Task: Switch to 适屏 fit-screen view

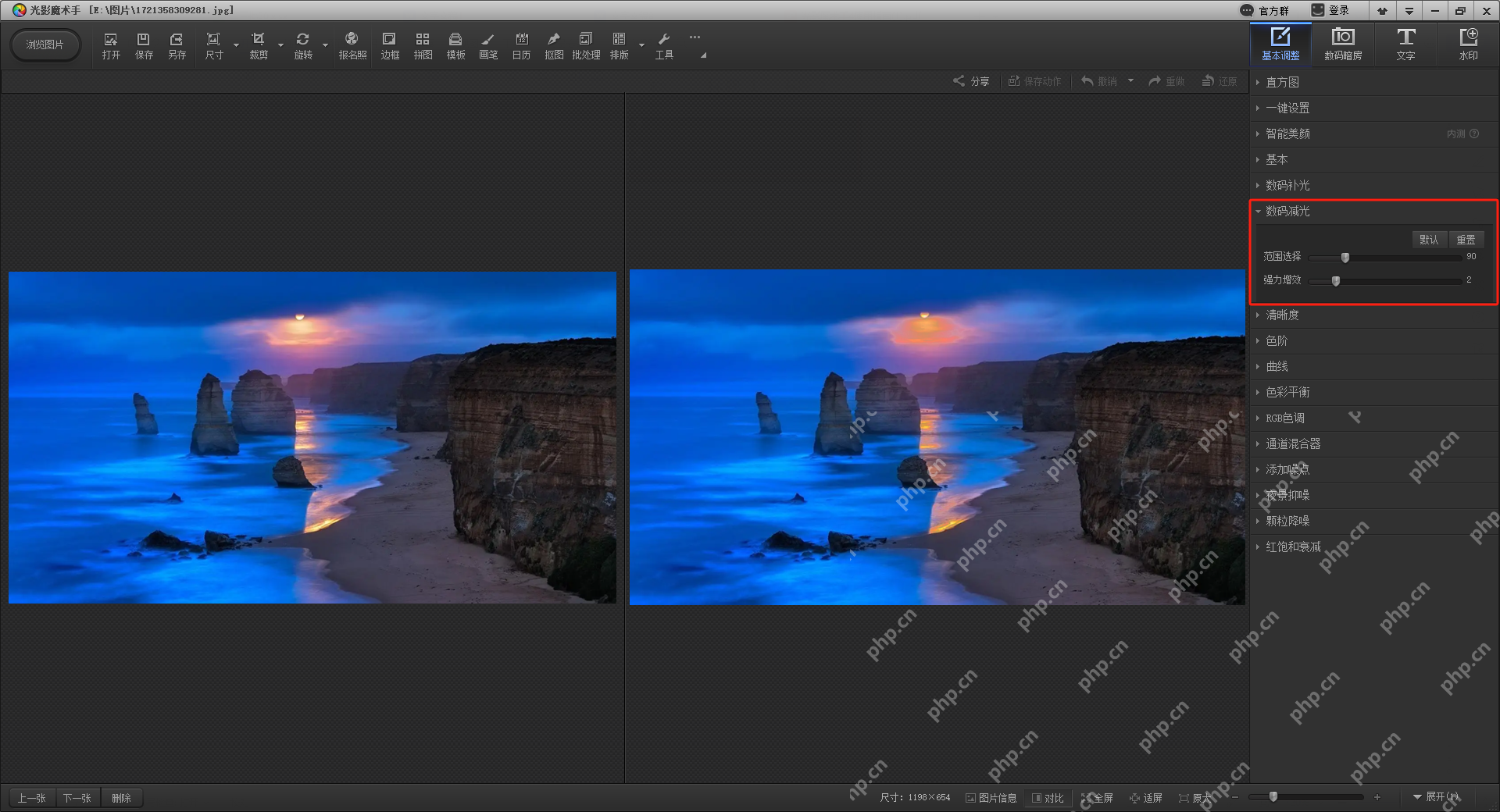Action: pos(1146,798)
